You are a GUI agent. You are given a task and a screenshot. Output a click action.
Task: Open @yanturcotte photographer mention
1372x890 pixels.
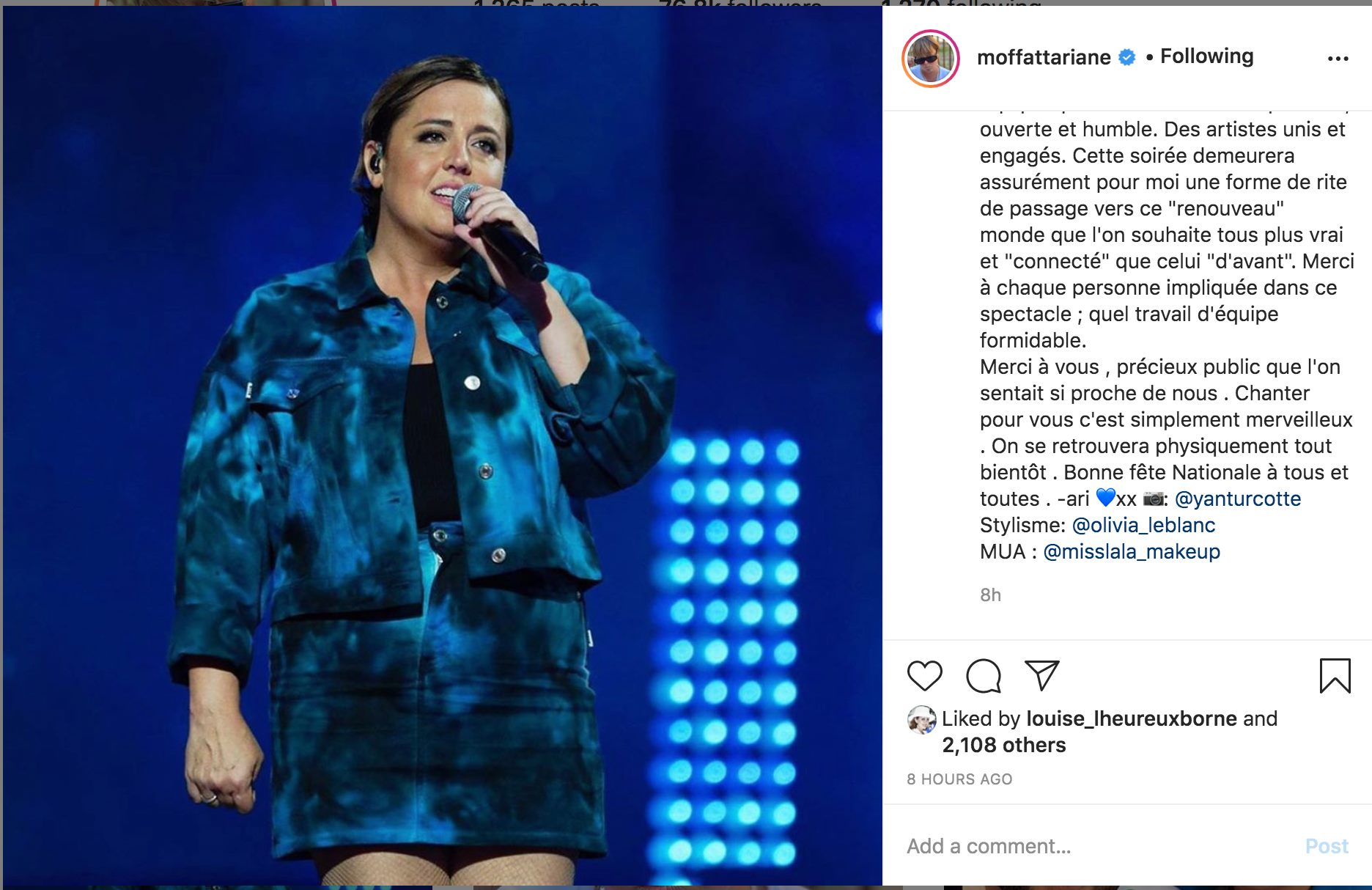(x=1237, y=499)
